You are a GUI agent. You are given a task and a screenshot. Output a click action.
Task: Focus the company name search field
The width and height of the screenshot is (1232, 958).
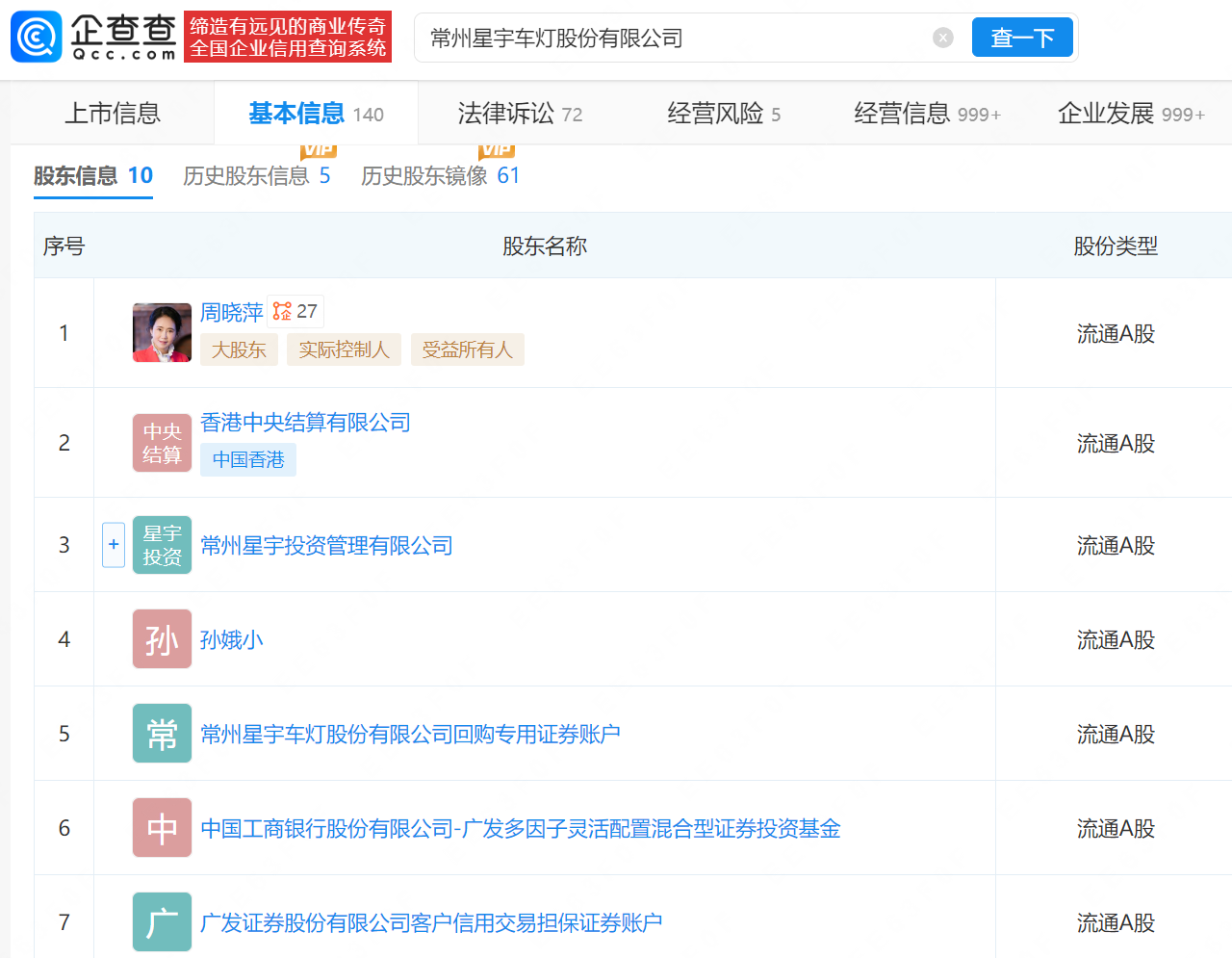pyautogui.click(x=674, y=38)
